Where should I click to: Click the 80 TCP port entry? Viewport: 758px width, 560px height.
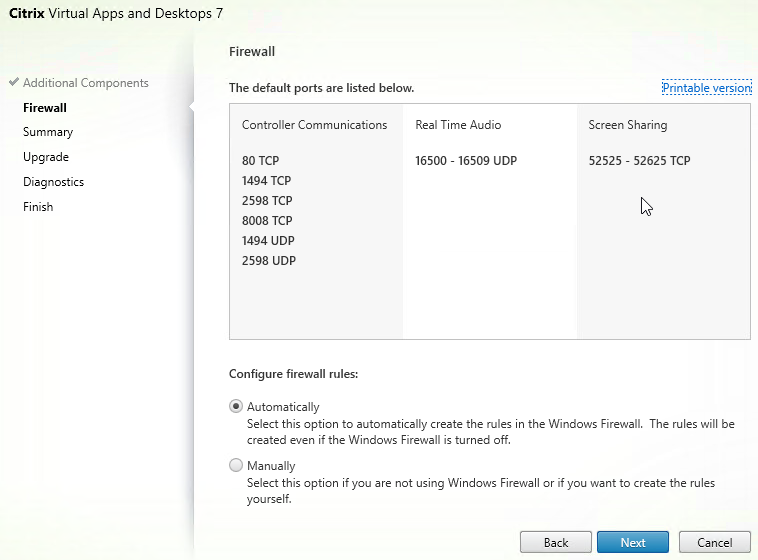261,161
